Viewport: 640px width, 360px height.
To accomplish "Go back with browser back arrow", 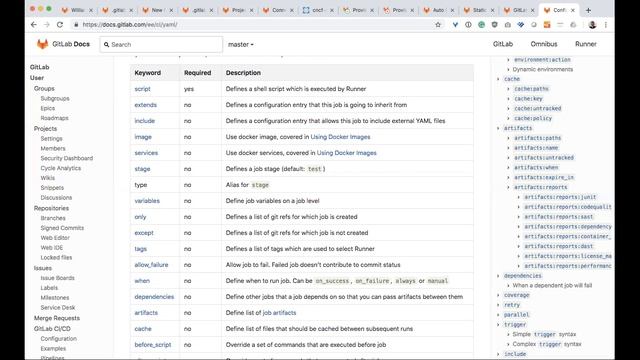I will pyautogui.click(x=33, y=24).
